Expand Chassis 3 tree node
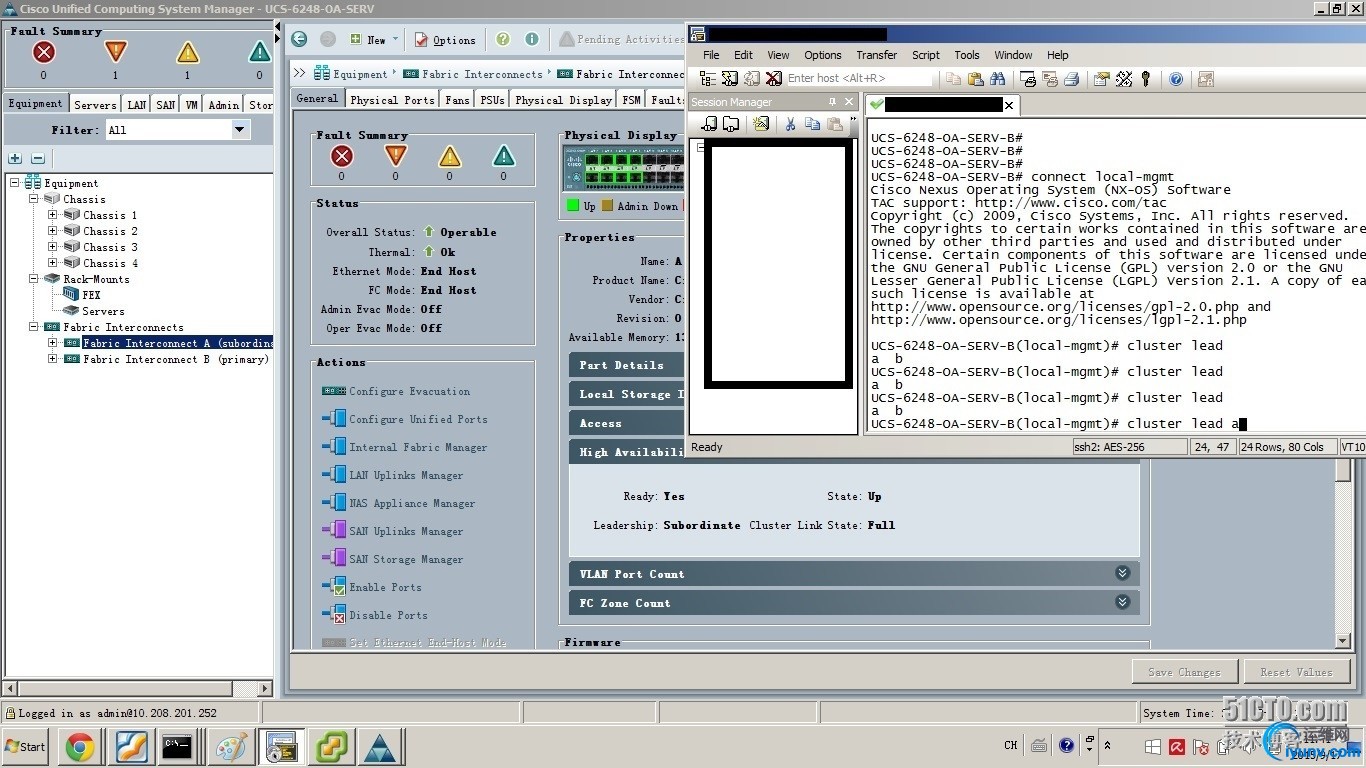Image resolution: width=1366 pixels, height=768 pixels. [x=52, y=247]
